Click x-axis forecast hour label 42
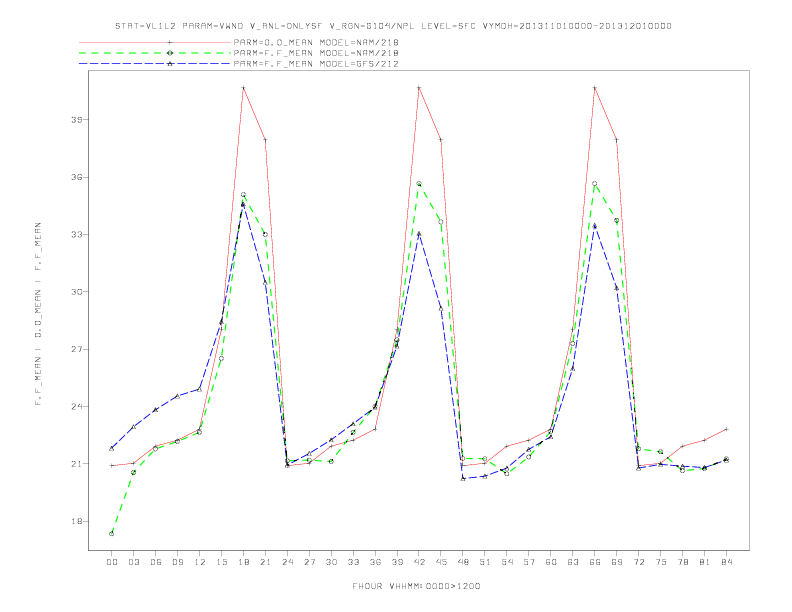The height and width of the screenshot is (612, 792). [x=419, y=562]
